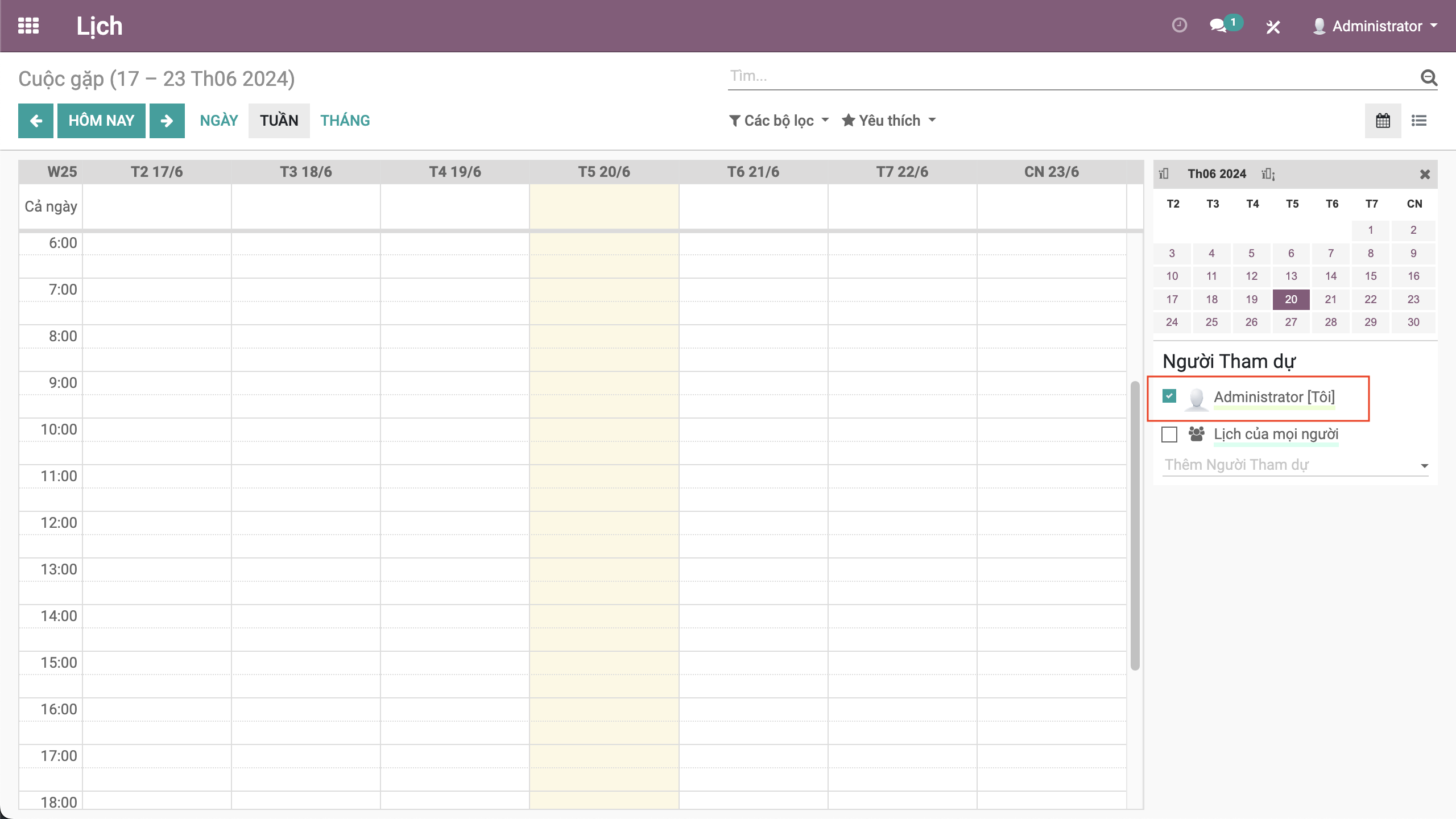Open the activities clock icon

pyautogui.click(x=1179, y=26)
